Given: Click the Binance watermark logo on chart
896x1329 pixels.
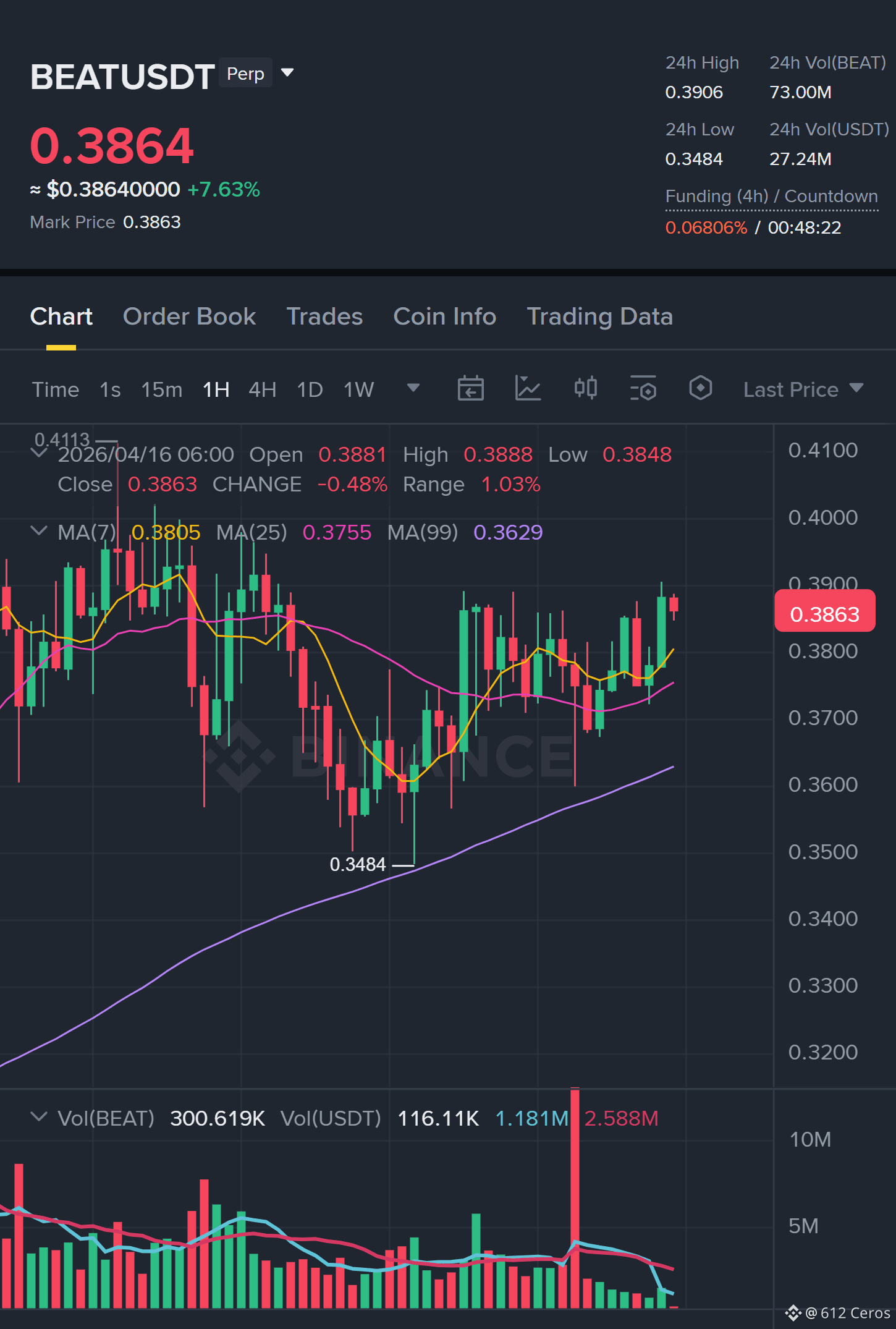Looking at the screenshot, I should [240, 756].
